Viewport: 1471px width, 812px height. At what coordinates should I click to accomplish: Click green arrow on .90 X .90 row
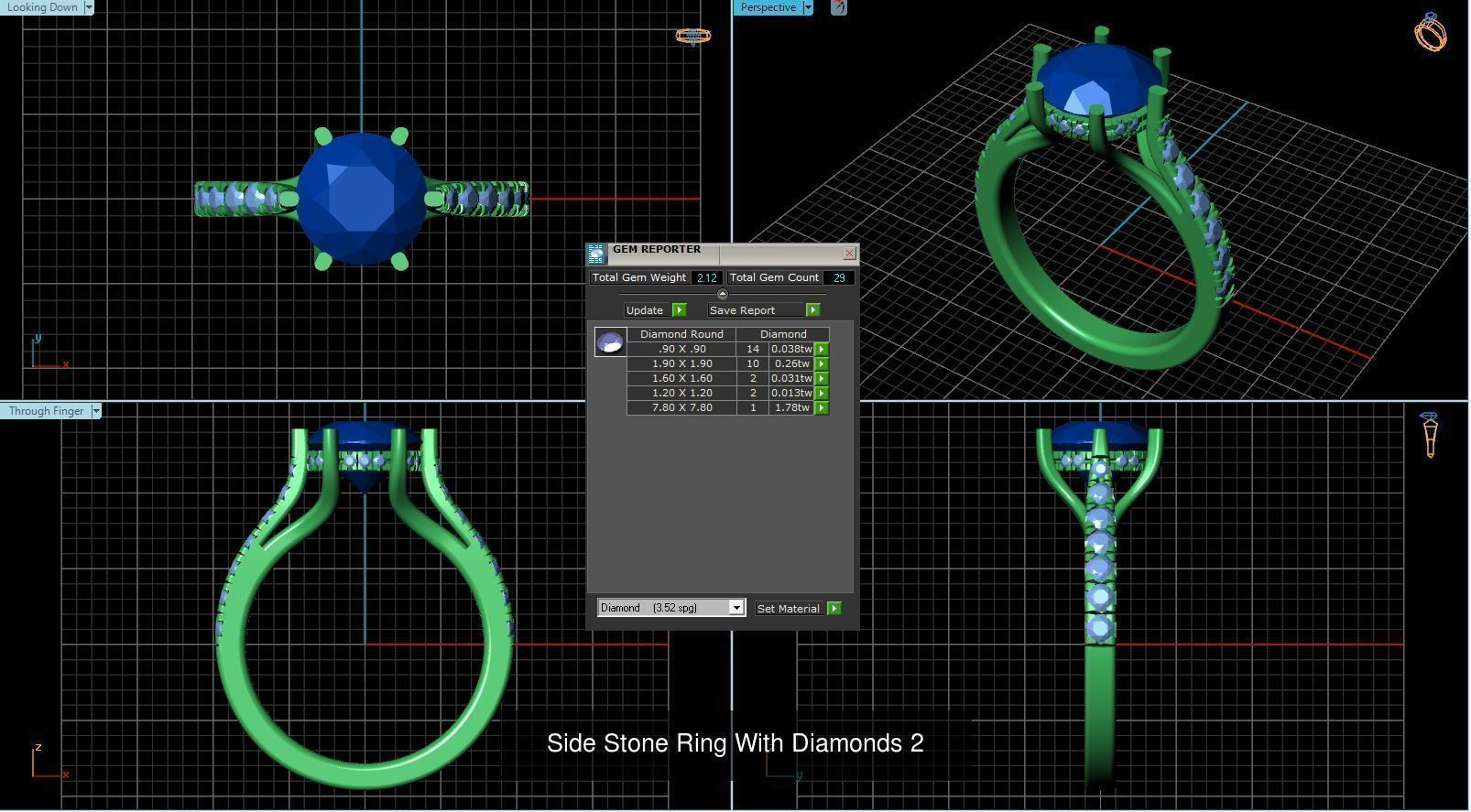click(x=822, y=349)
